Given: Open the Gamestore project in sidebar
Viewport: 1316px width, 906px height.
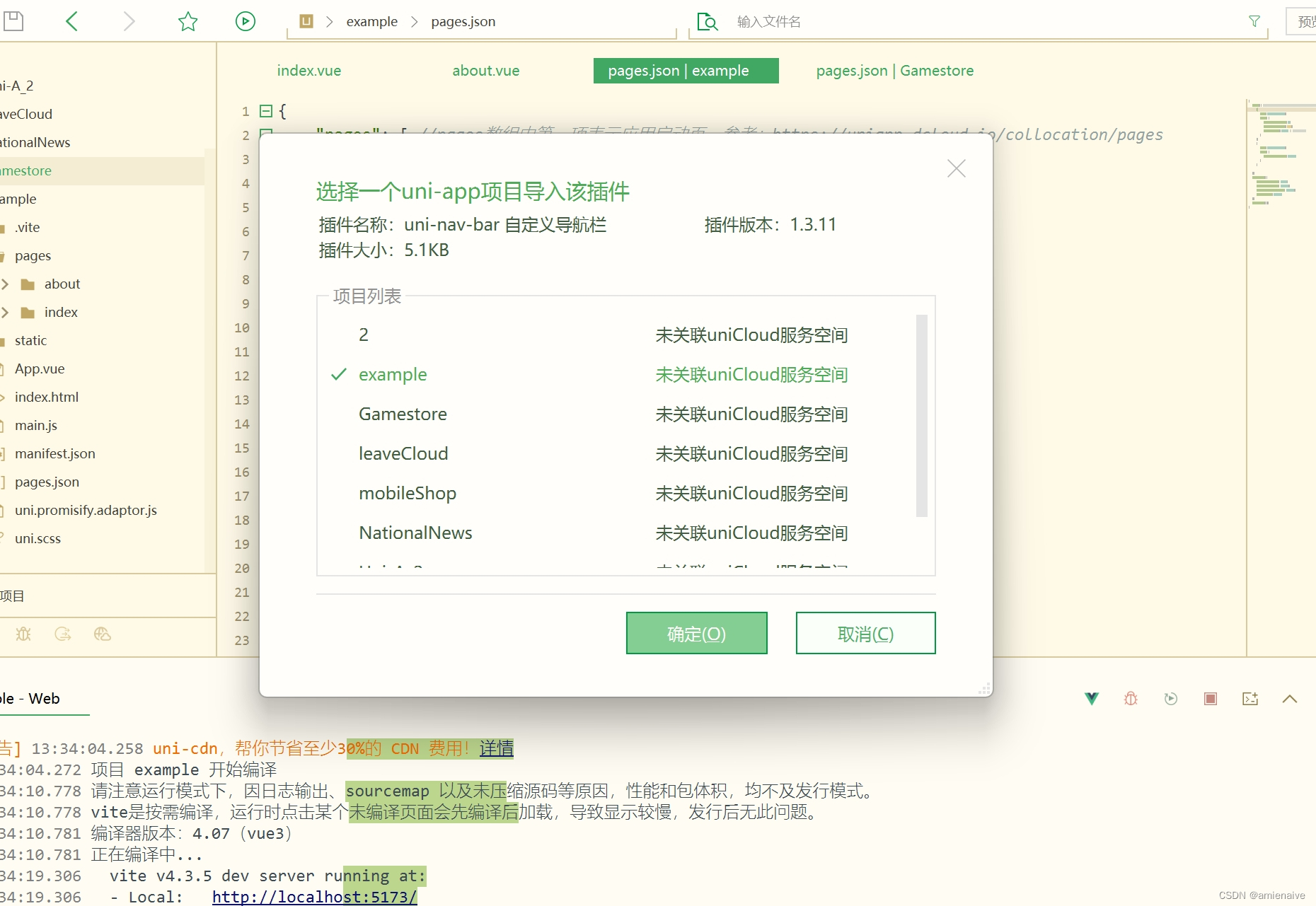Looking at the screenshot, I should tap(102, 171).
